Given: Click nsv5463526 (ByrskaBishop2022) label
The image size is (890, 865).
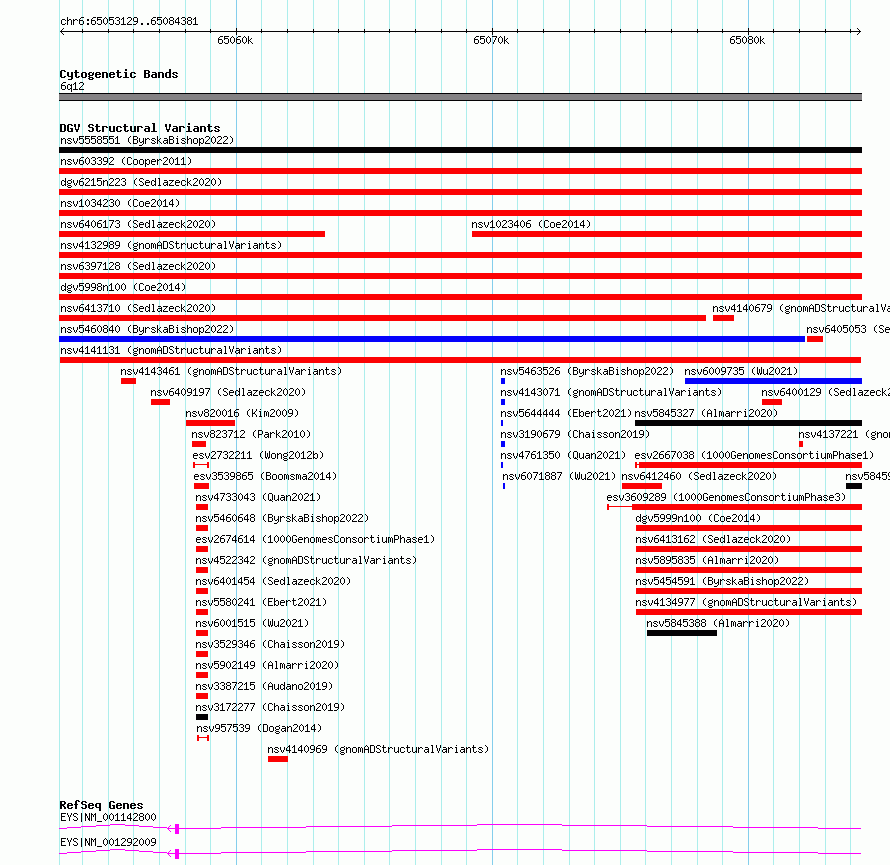Looking at the screenshot, I should pyautogui.click(x=587, y=371).
